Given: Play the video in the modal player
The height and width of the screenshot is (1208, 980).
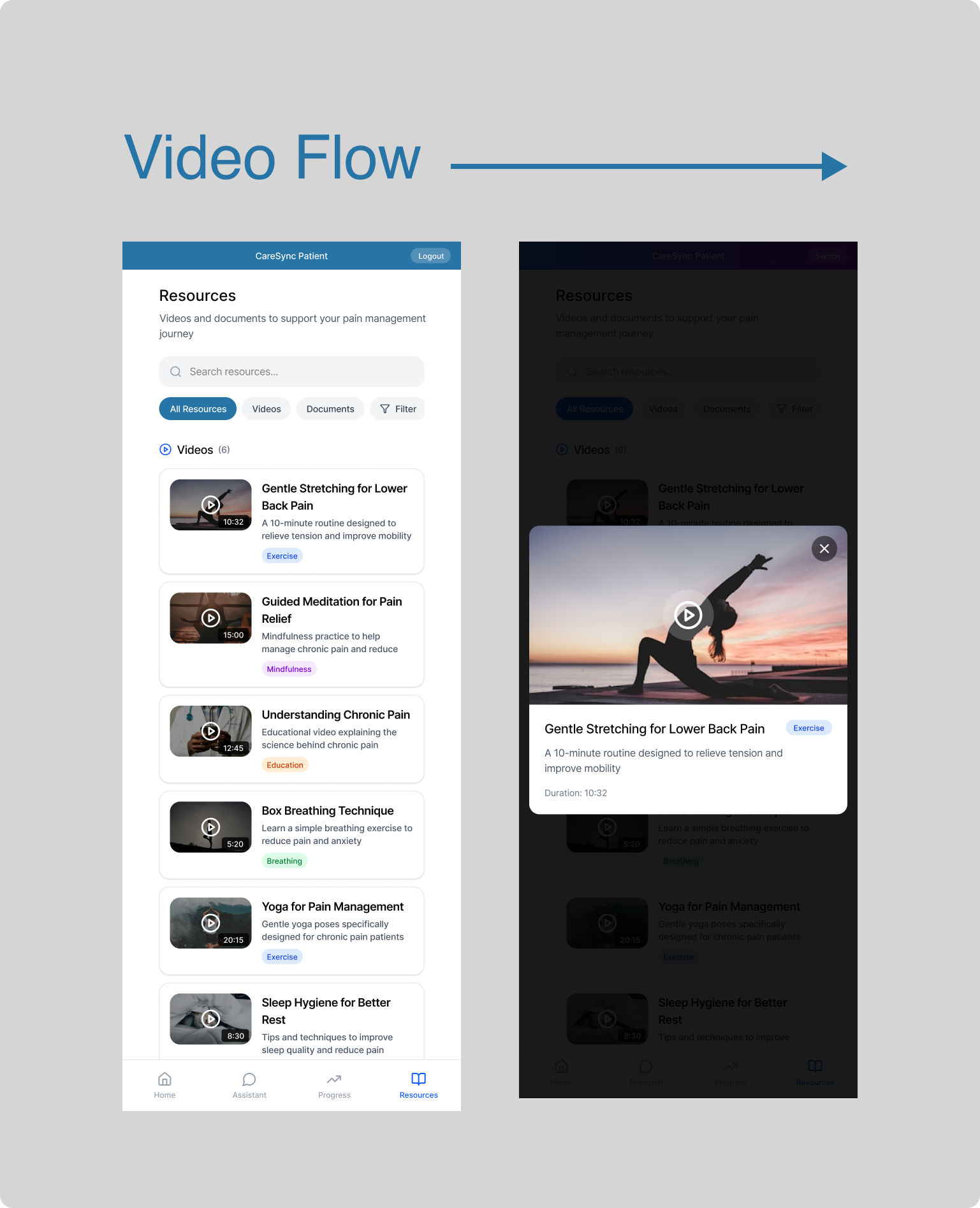Looking at the screenshot, I should (688, 615).
